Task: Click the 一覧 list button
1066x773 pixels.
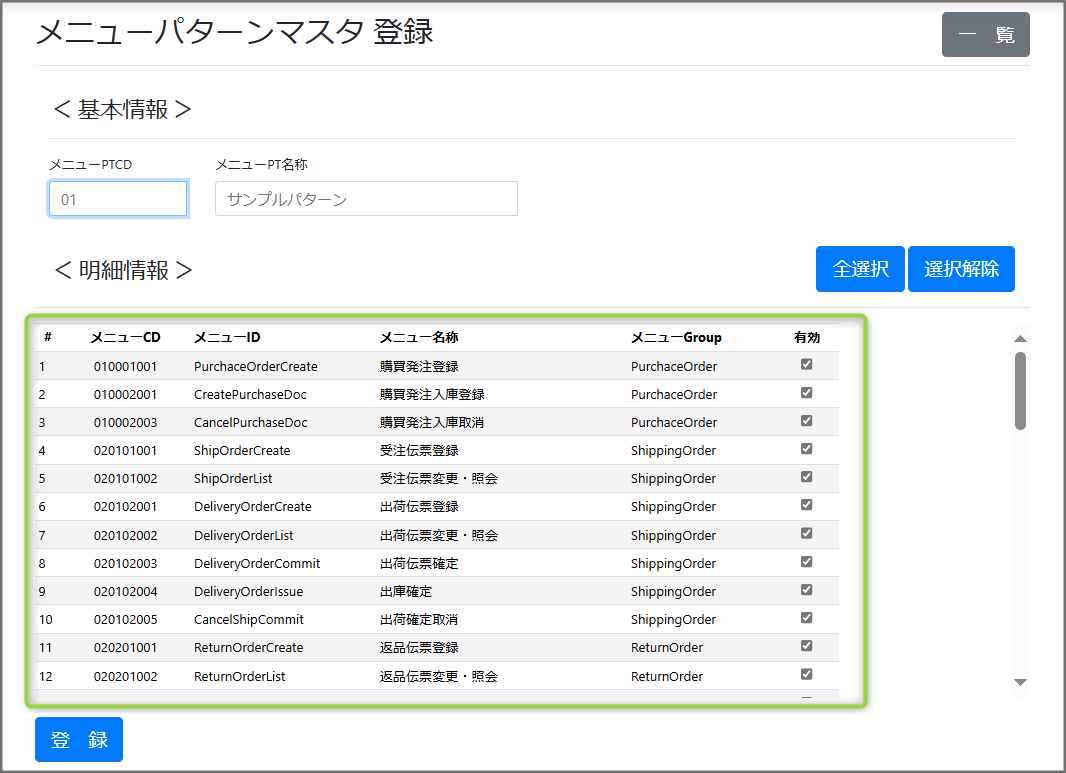Action: tap(985, 35)
